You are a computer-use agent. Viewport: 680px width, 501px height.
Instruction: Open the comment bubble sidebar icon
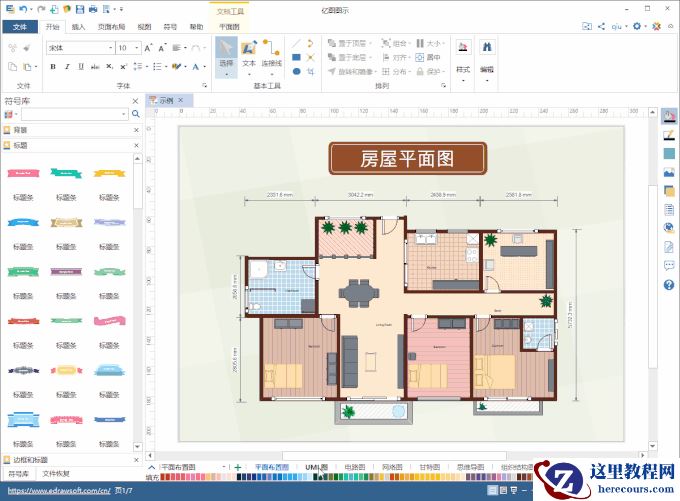coord(669,265)
